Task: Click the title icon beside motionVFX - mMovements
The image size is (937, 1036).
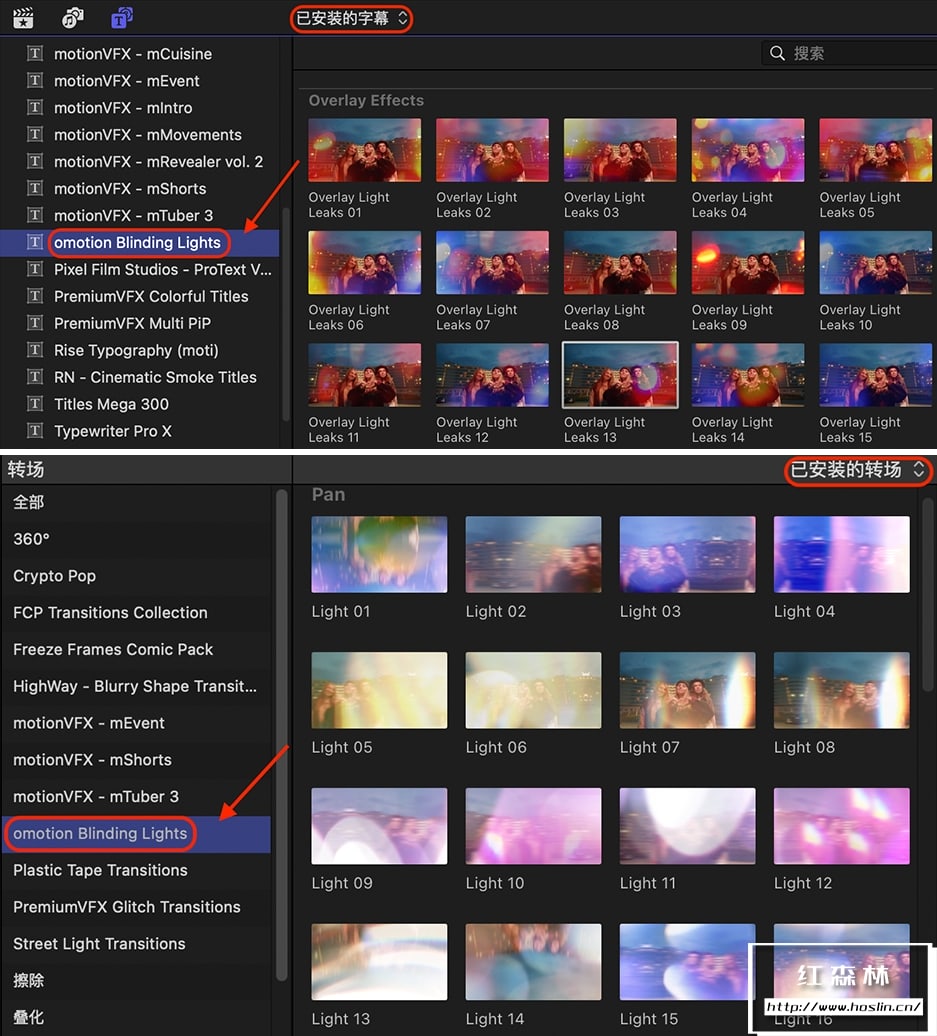Action: point(35,135)
